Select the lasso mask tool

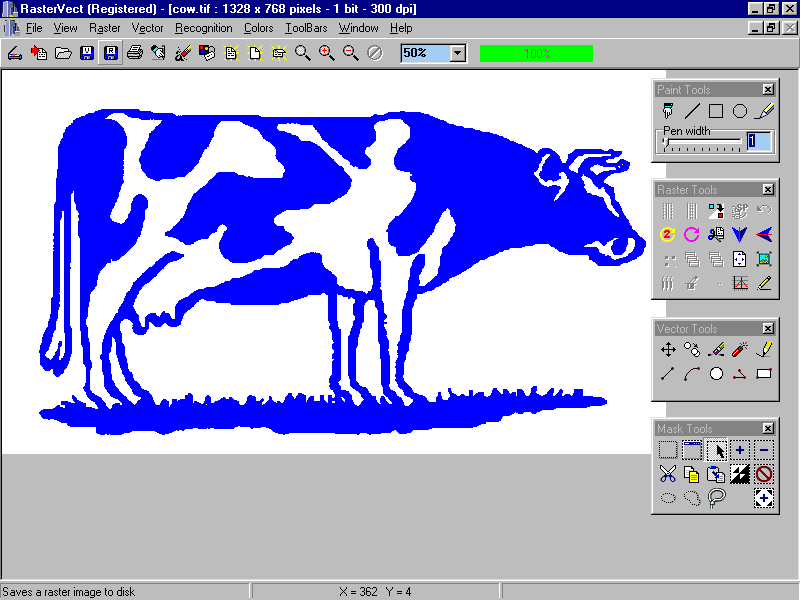click(716, 498)
